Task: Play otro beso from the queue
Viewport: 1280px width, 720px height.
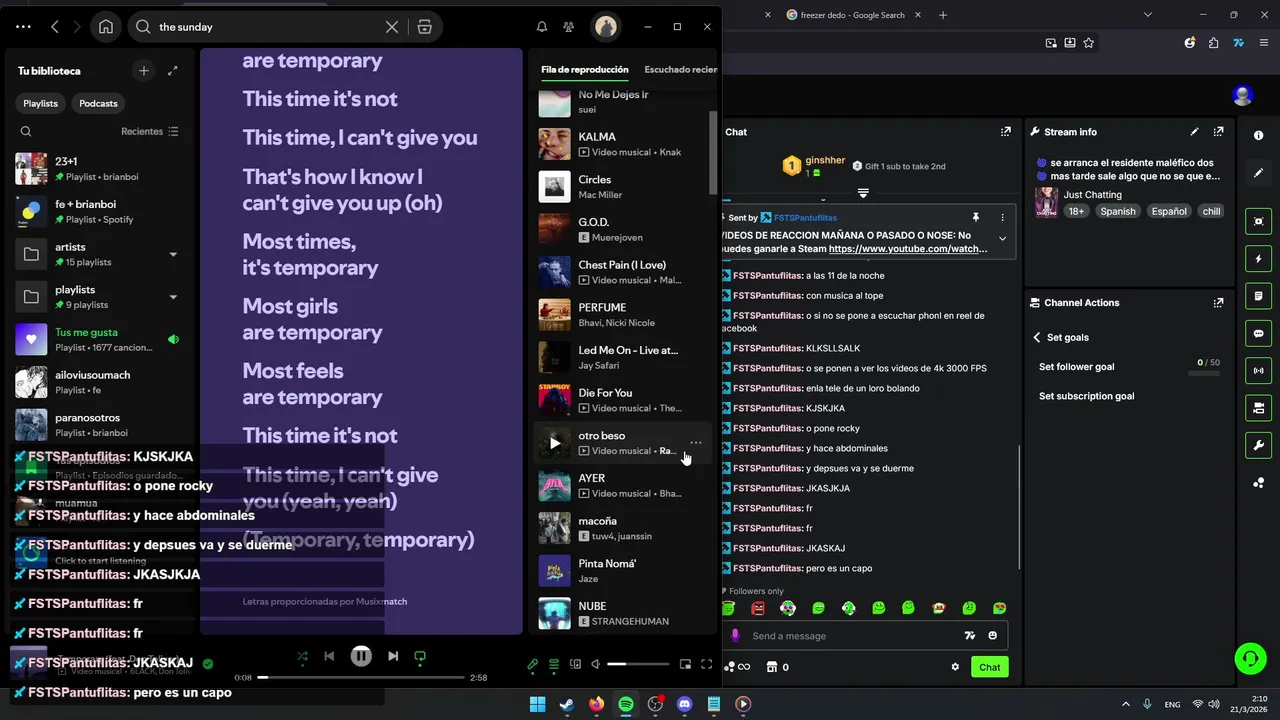Action: [x=555, y=443]
